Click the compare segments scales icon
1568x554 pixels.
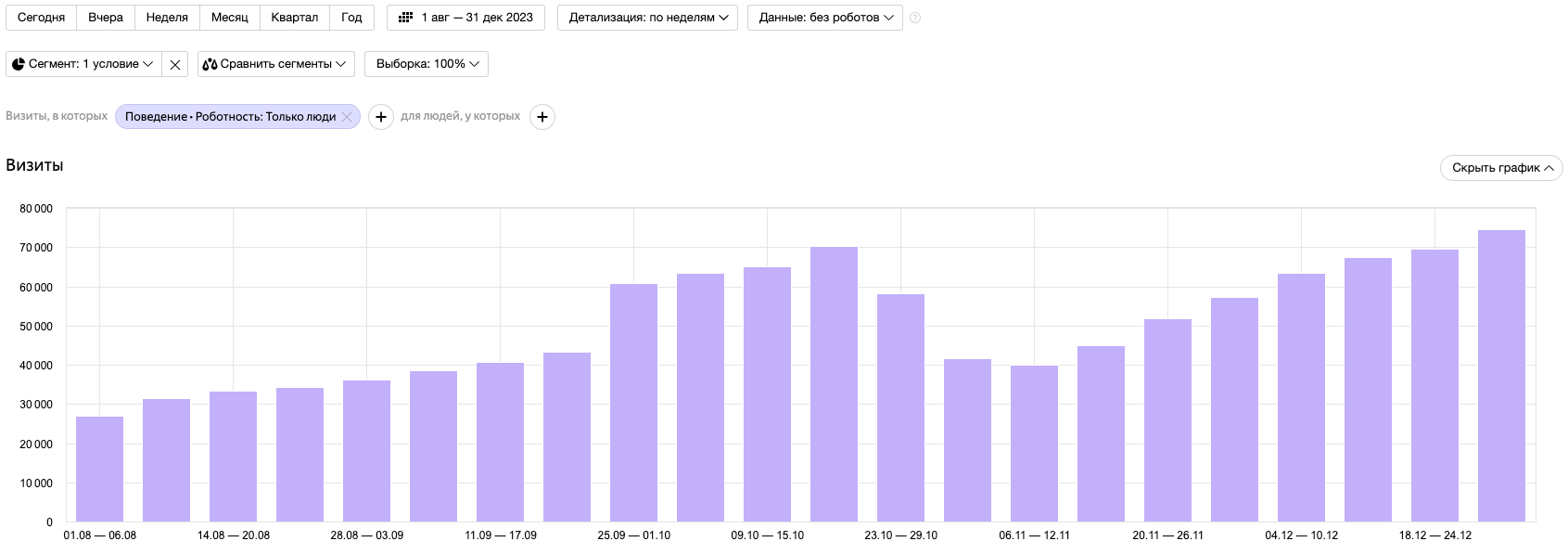click(x=210, y=64)
